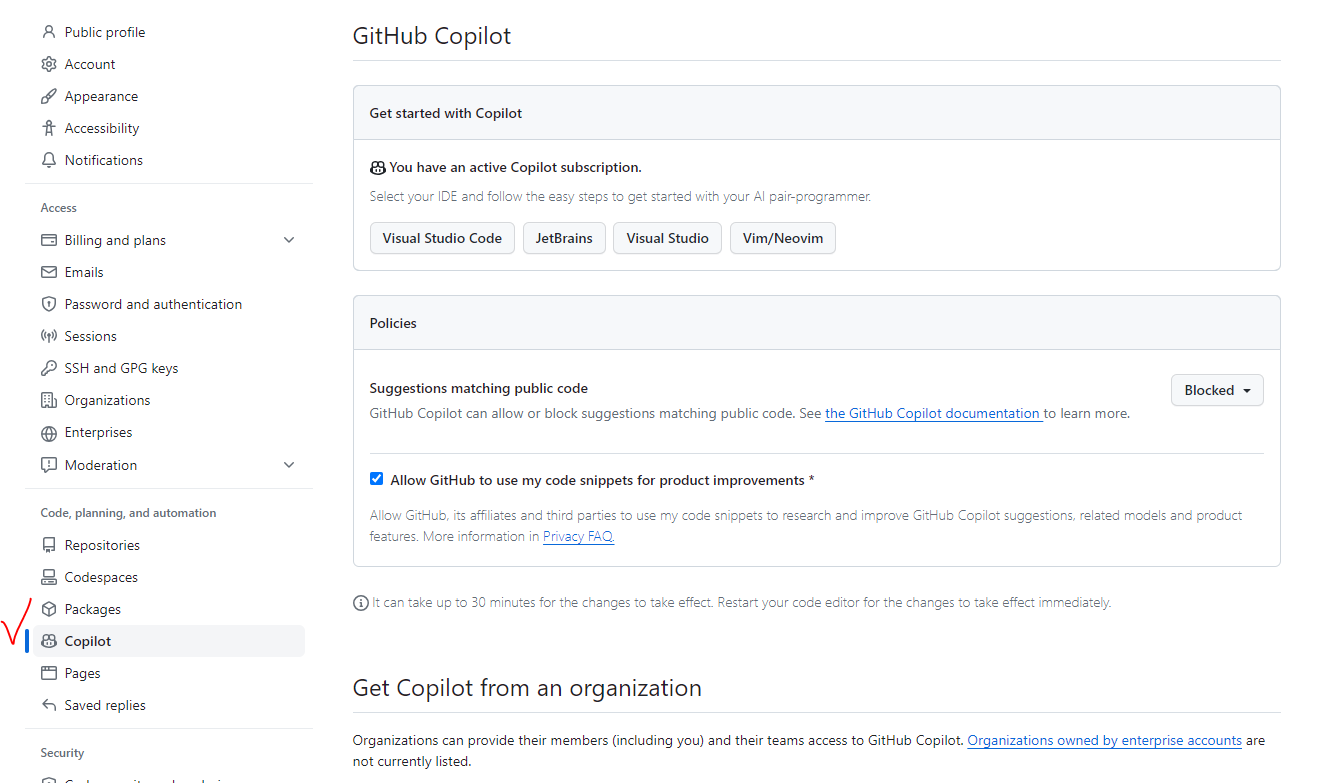Click the Repositories repo icon
Image resolution: width=1342 pixels, height=783 pixels.
(x=48, y=545)
